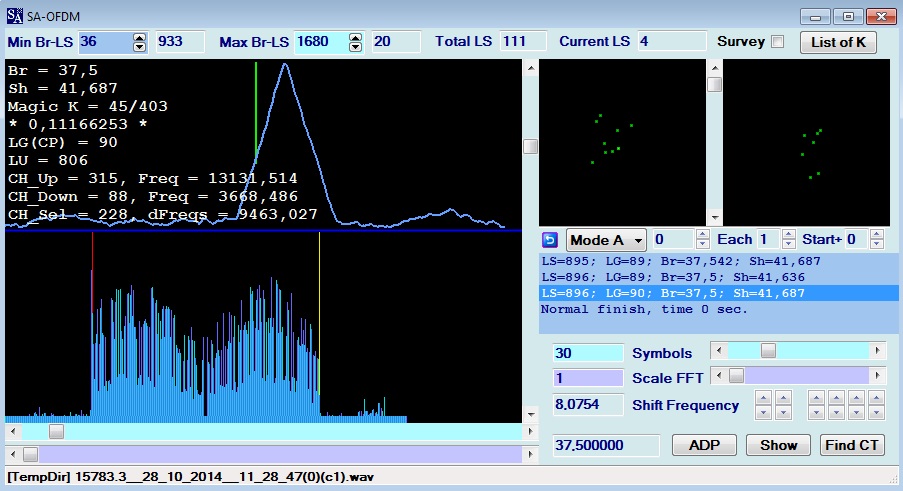Click the Symbols value field showing 30
The image size is (903, 491).
tap(588, 353)
